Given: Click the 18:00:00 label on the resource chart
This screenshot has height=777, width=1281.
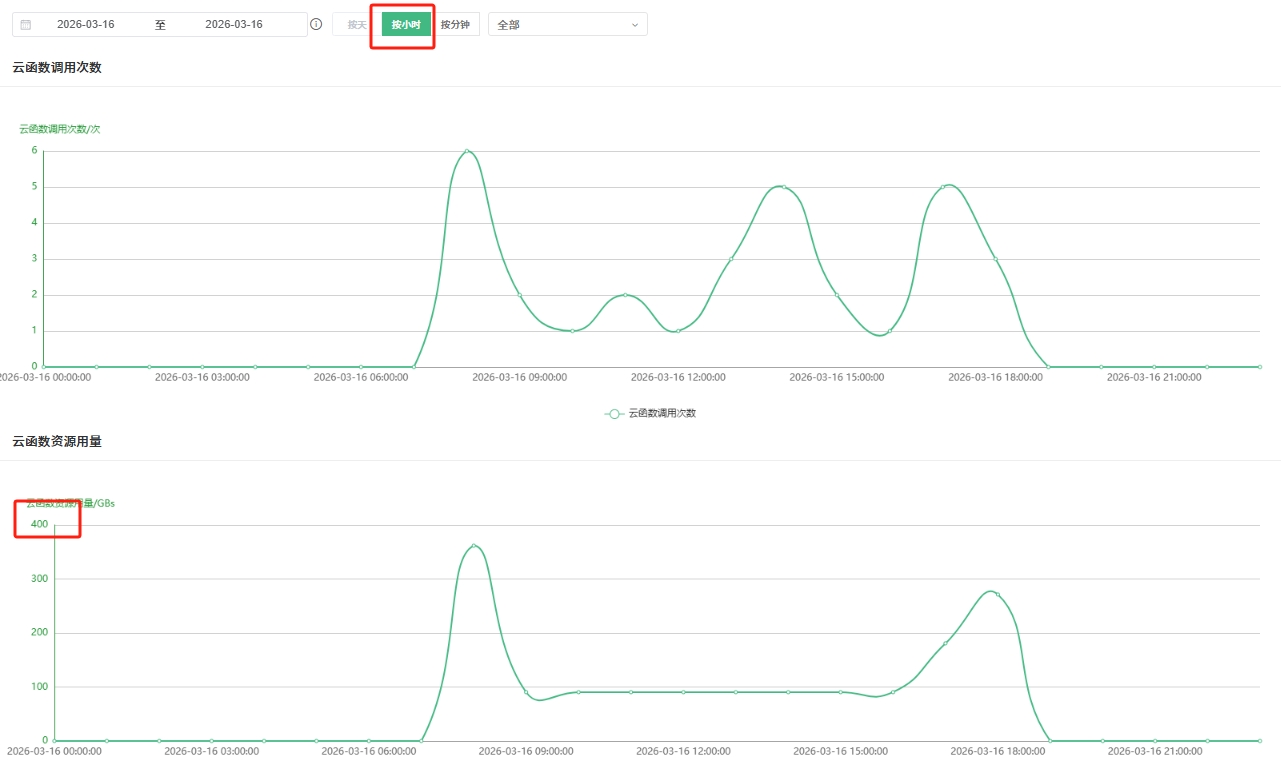Looking at the screenshot, I should (x=997, y=751).
